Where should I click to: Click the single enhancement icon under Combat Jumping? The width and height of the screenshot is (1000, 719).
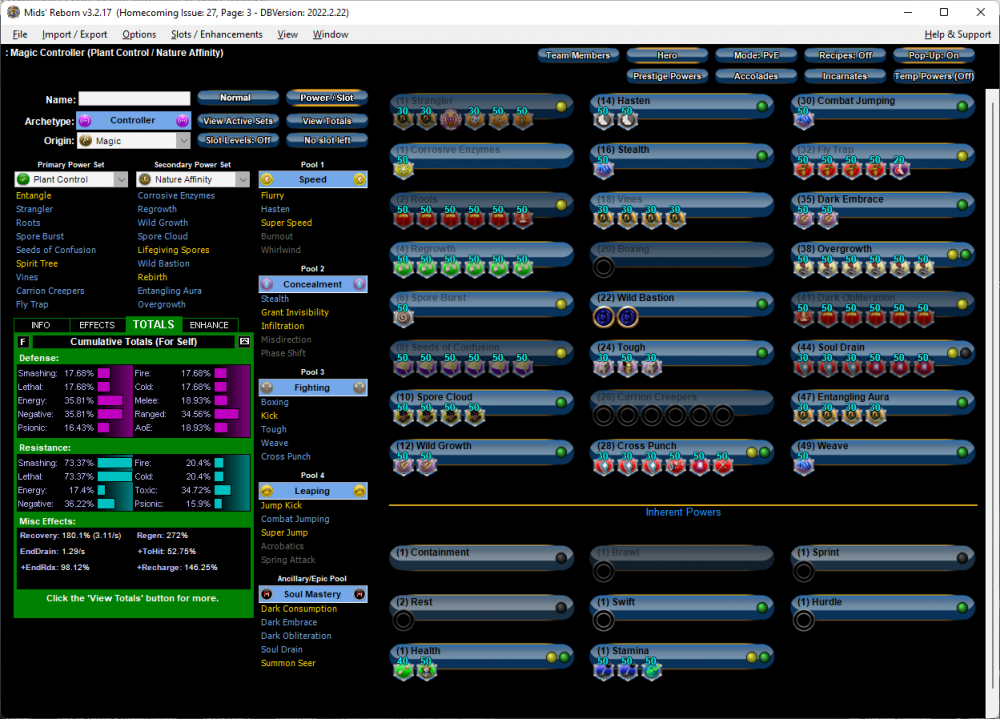tap(804, 120)
